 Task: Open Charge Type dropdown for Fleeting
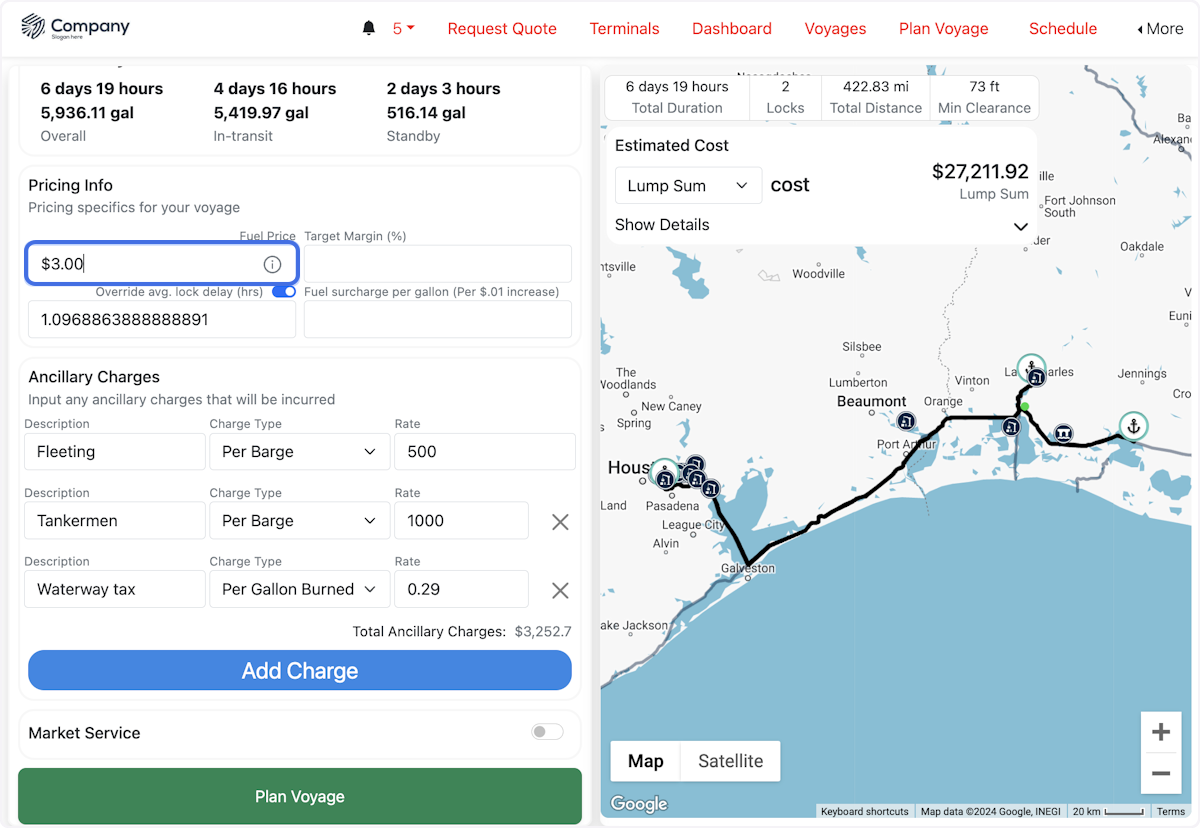299,452
